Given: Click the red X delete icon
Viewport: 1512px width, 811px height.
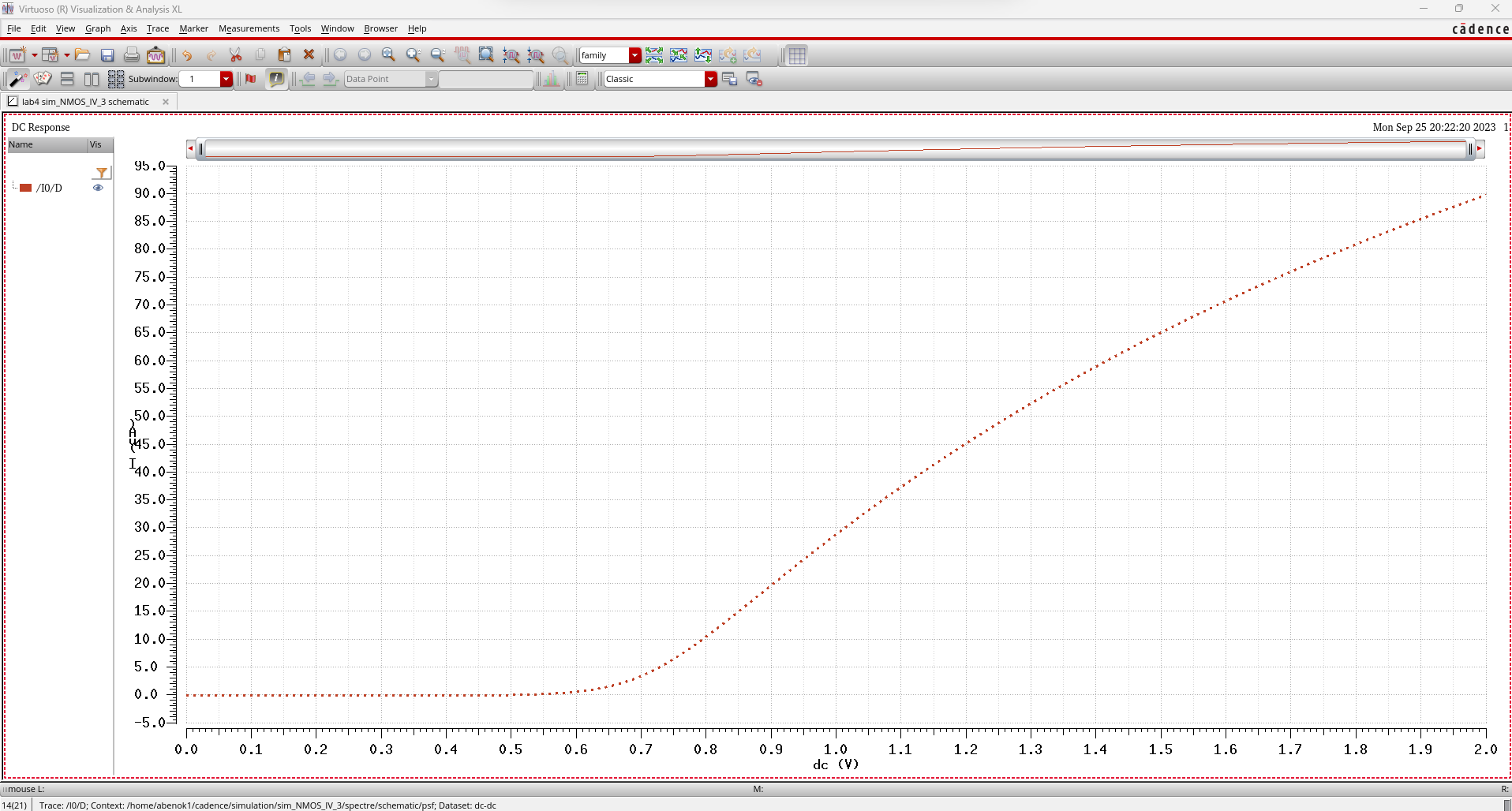Looking at the screenshot, I should tap(309, 55).
